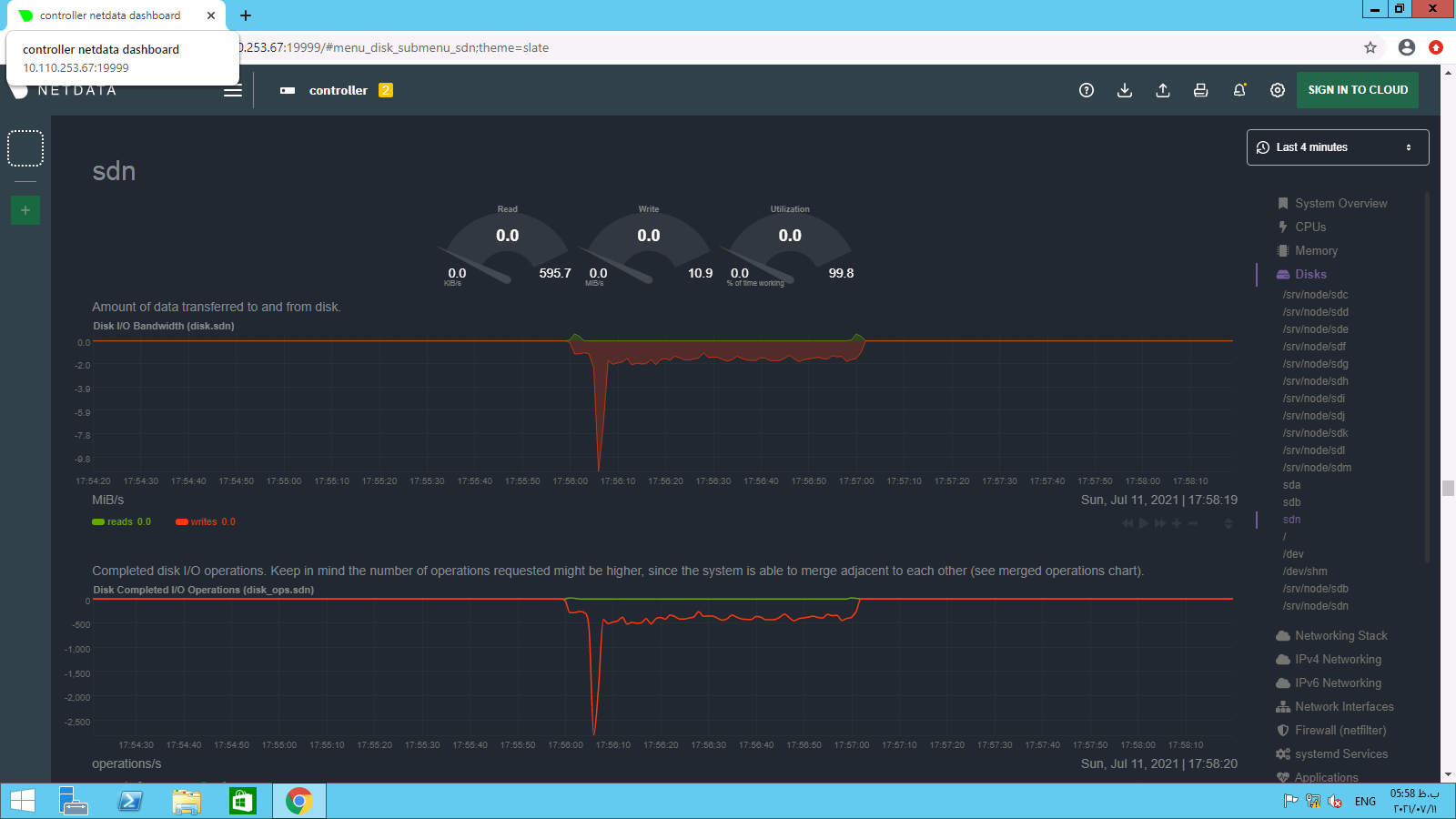Click the upload/export snapshot icon
This screenshot has height=819, width=1456.
coord(1163,90)
